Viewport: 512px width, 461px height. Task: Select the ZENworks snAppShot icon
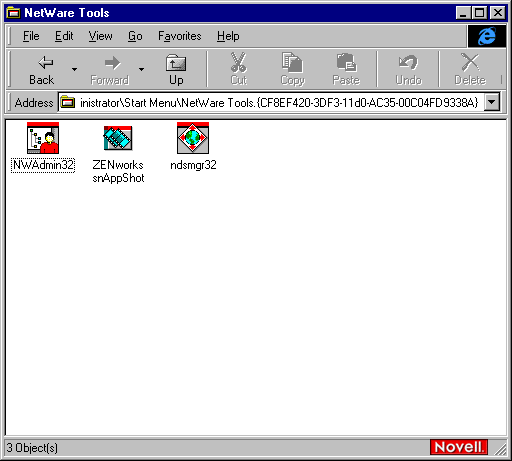118,138
